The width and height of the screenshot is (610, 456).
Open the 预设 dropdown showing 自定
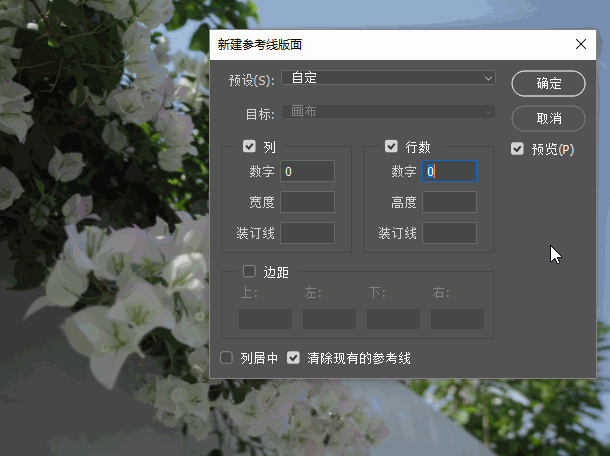click(388, 78)
